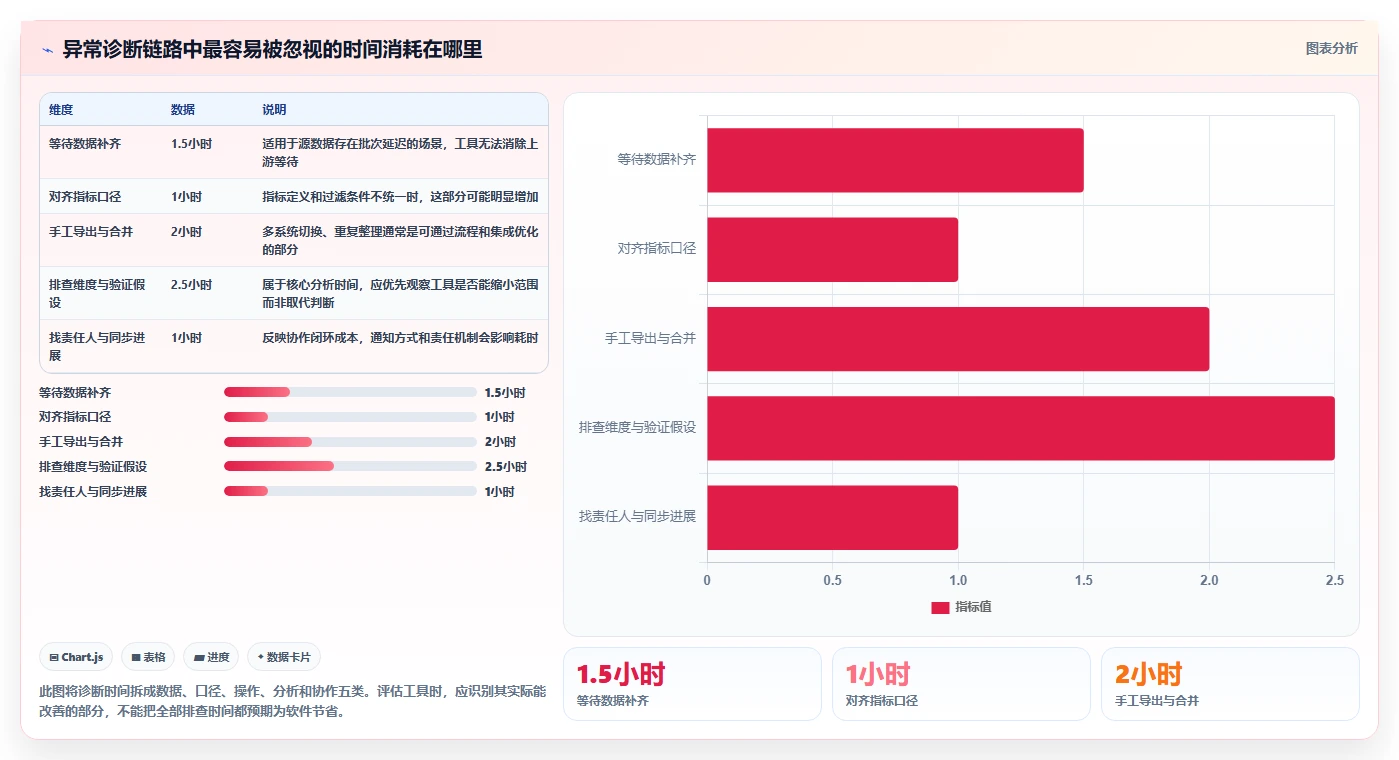
Task: Click the red 指标值 legend swatch
Action: pos(940,607)
